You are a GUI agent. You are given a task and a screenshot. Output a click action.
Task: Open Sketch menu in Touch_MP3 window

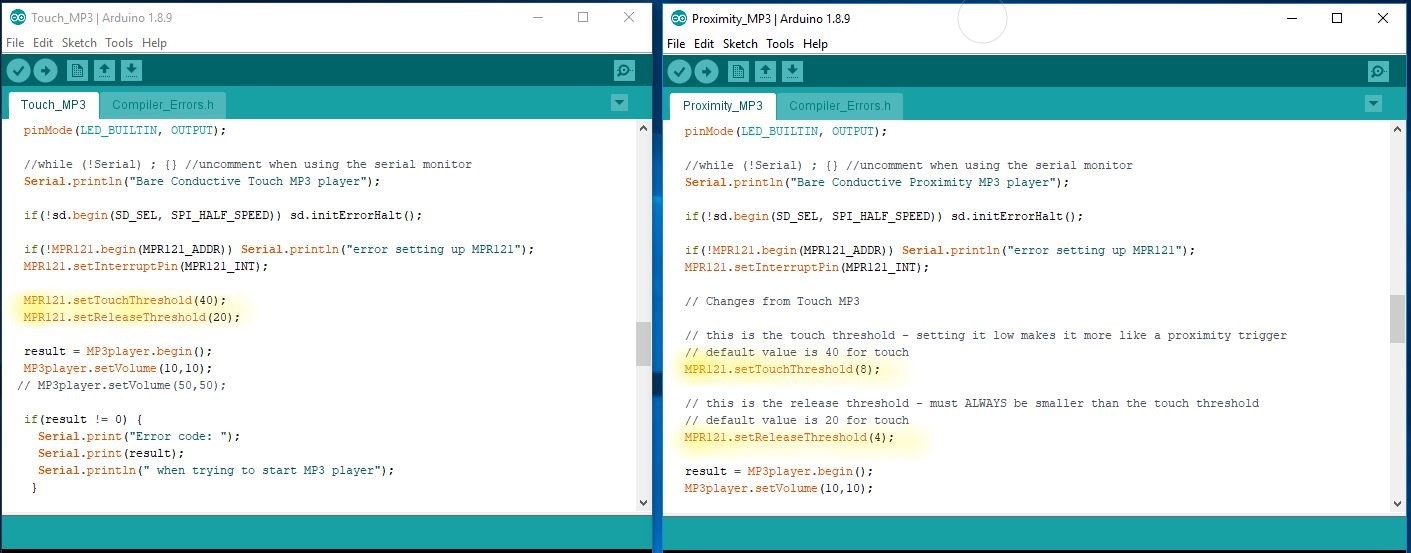pyautogui.click(x=80, y=43)
